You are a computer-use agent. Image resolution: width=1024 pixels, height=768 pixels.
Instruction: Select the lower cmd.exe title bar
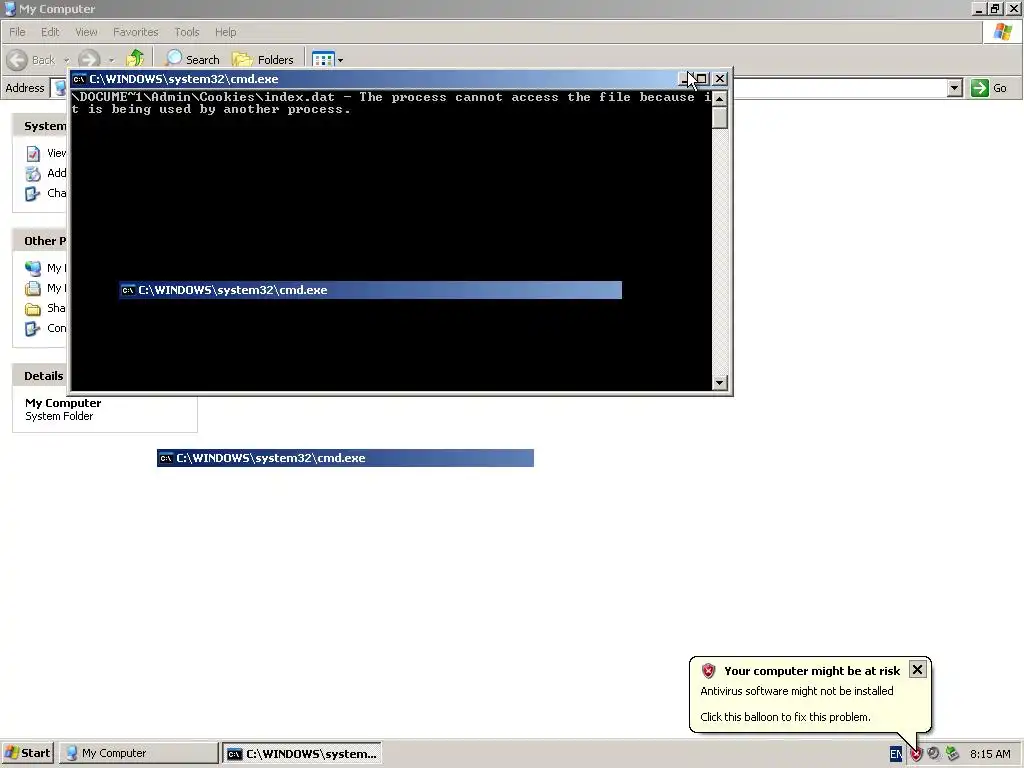click(x=345, y=458)
